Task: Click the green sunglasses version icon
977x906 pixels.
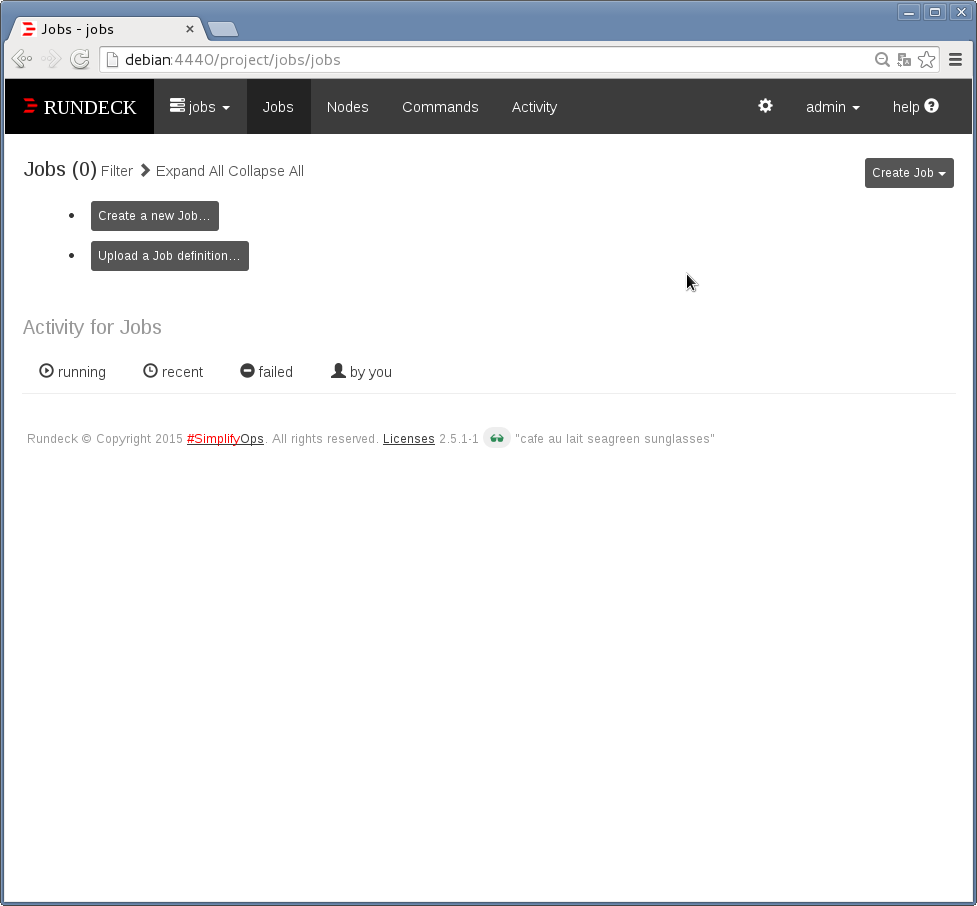Action: (497, 438)
